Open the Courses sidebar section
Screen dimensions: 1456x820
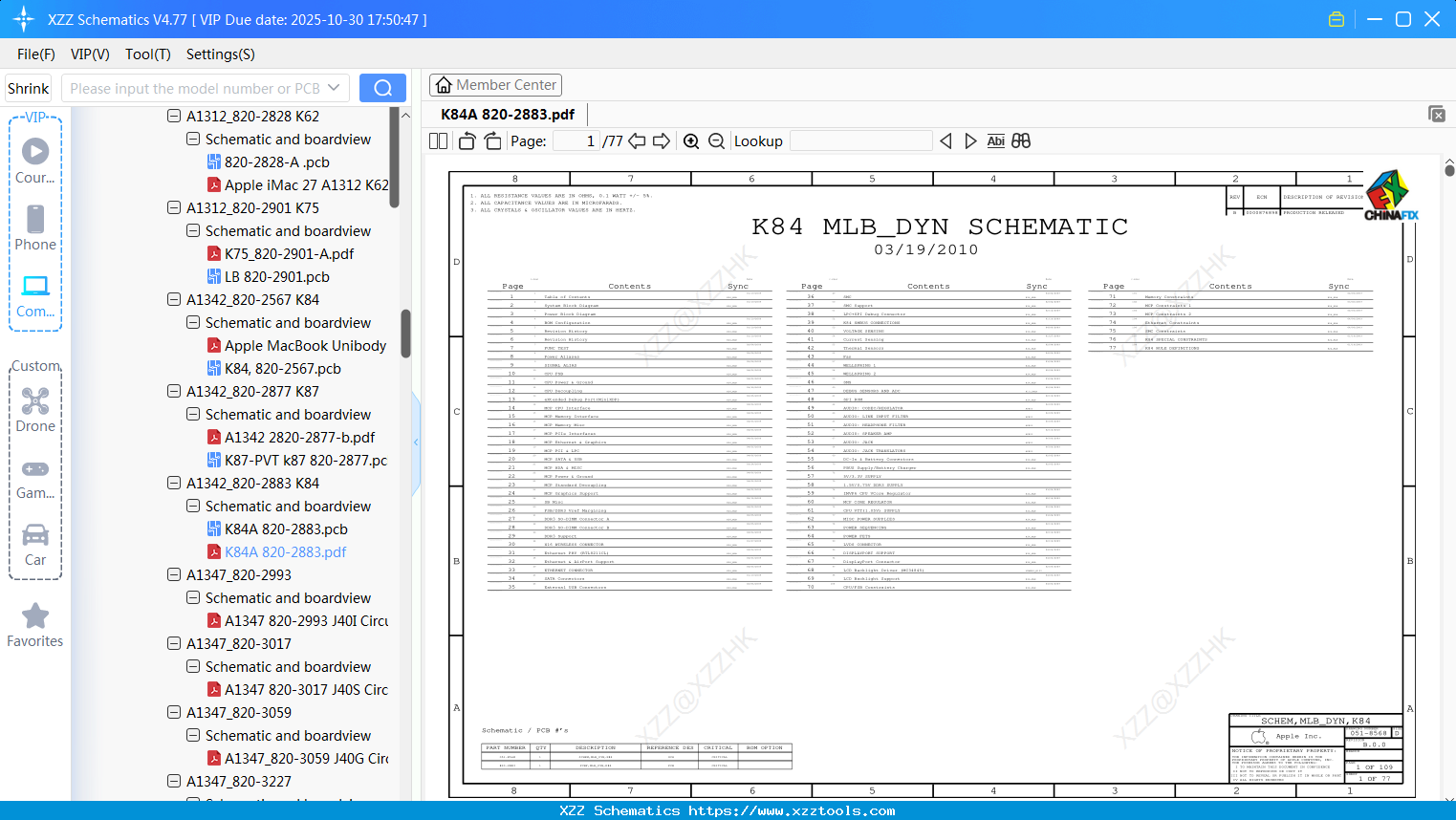(x=35, y=162)
